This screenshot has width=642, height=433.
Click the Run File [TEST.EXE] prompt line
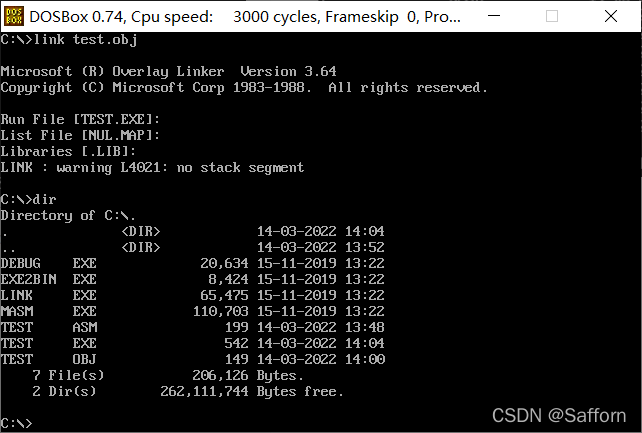point(80,119)
